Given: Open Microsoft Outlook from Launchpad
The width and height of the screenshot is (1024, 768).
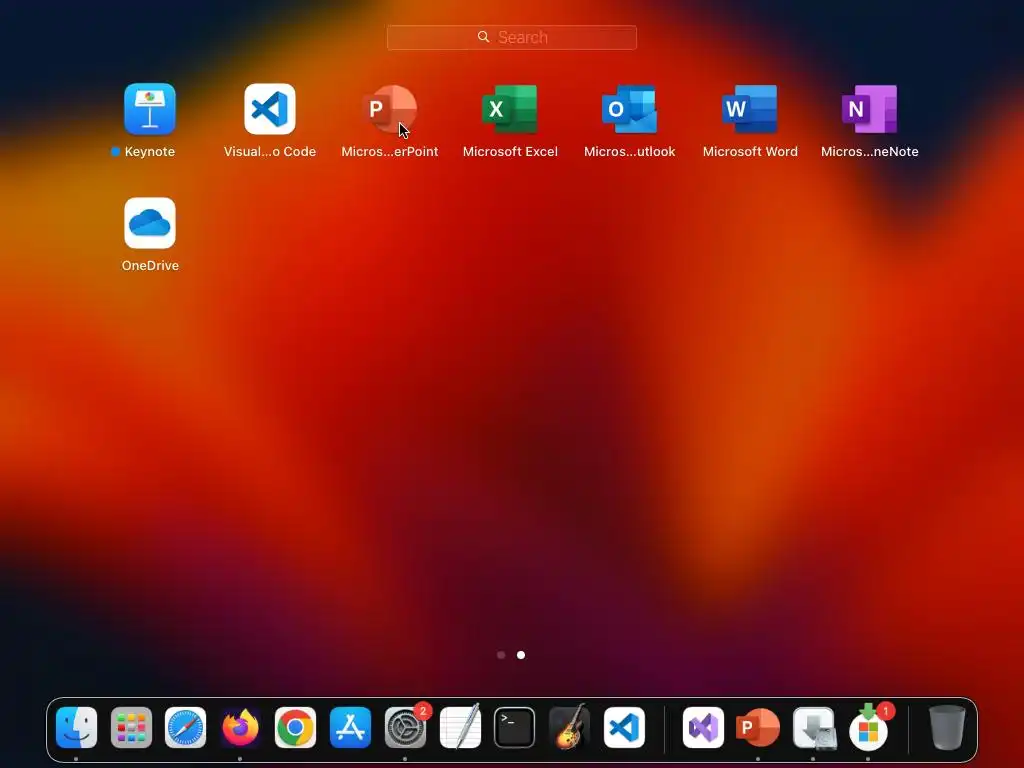Looking at the screenshot, I should pyautogui.click(x=630, y=109).
